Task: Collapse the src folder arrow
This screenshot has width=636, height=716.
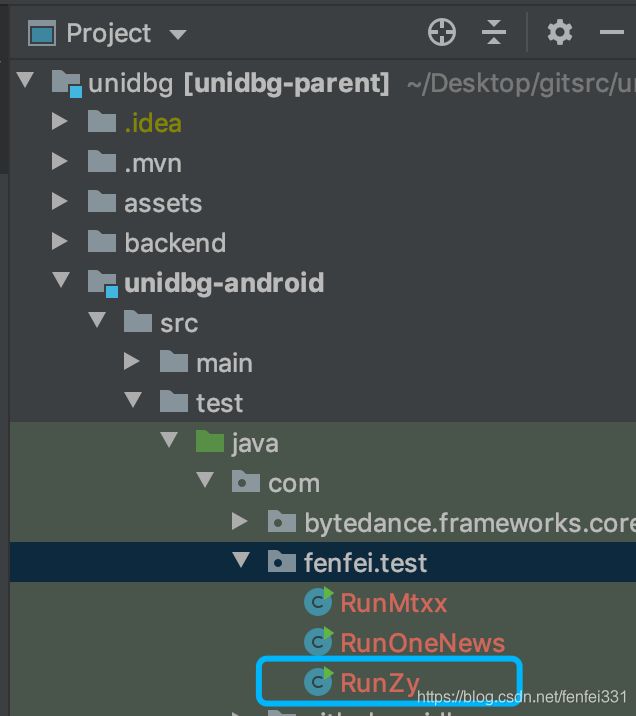Action: point(97,320)
